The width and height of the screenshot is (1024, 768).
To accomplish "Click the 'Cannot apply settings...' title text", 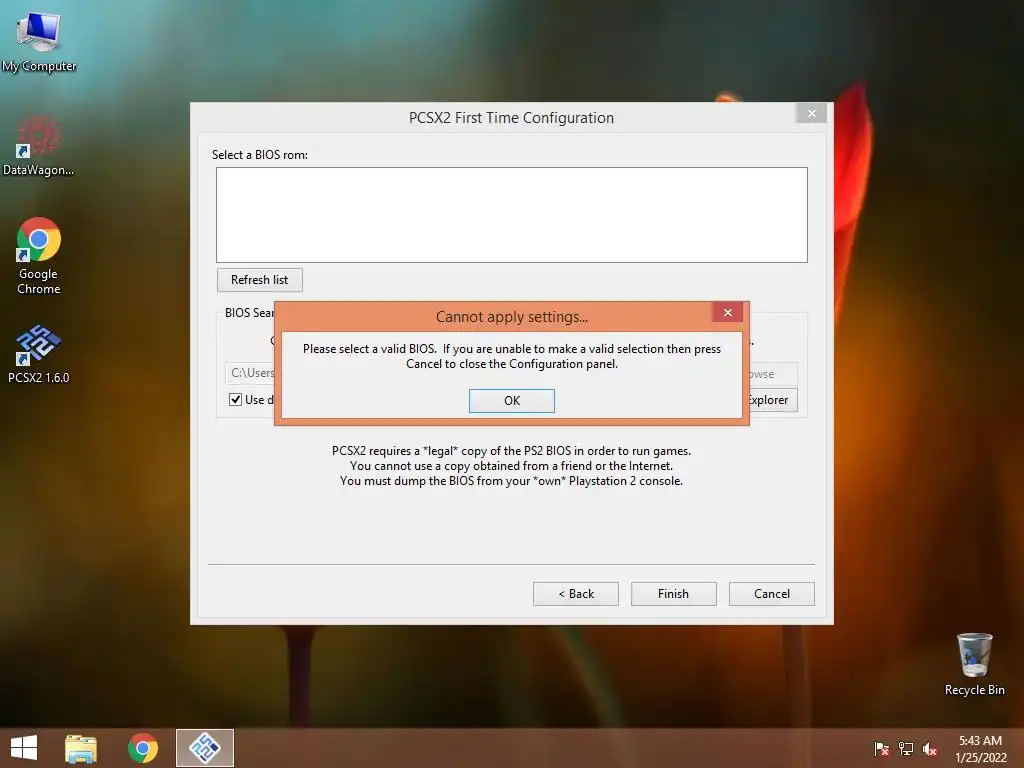I will click(x=512, y=317).
